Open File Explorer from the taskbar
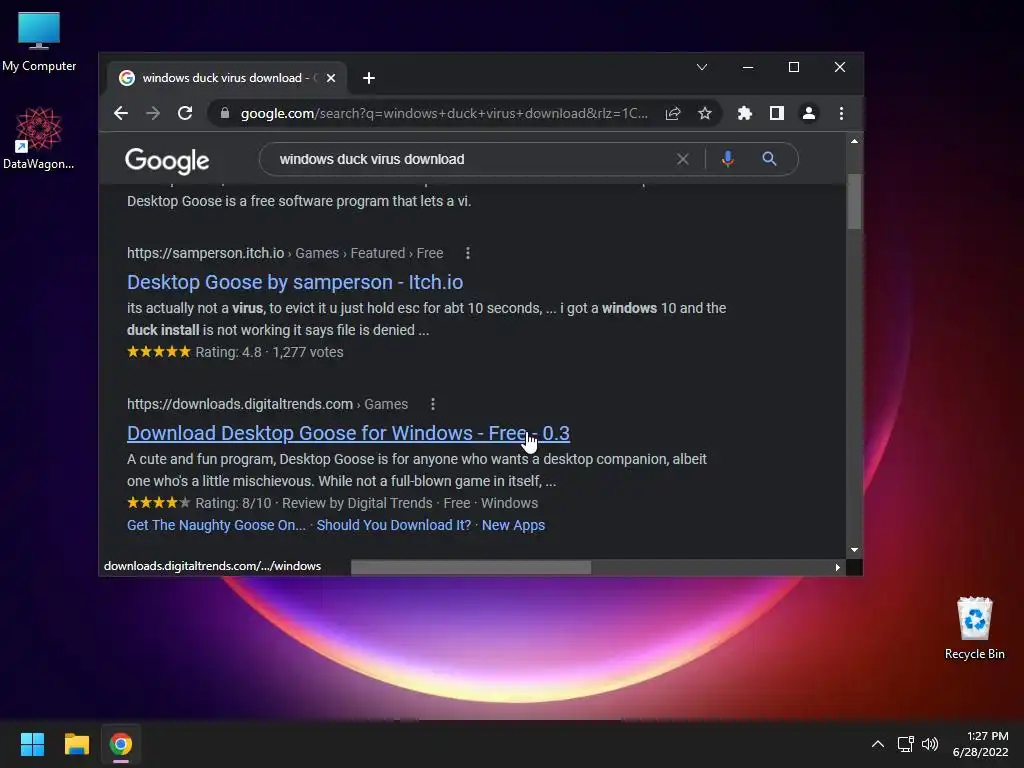This screenshot has height=768, width=1024. [76, 744]
